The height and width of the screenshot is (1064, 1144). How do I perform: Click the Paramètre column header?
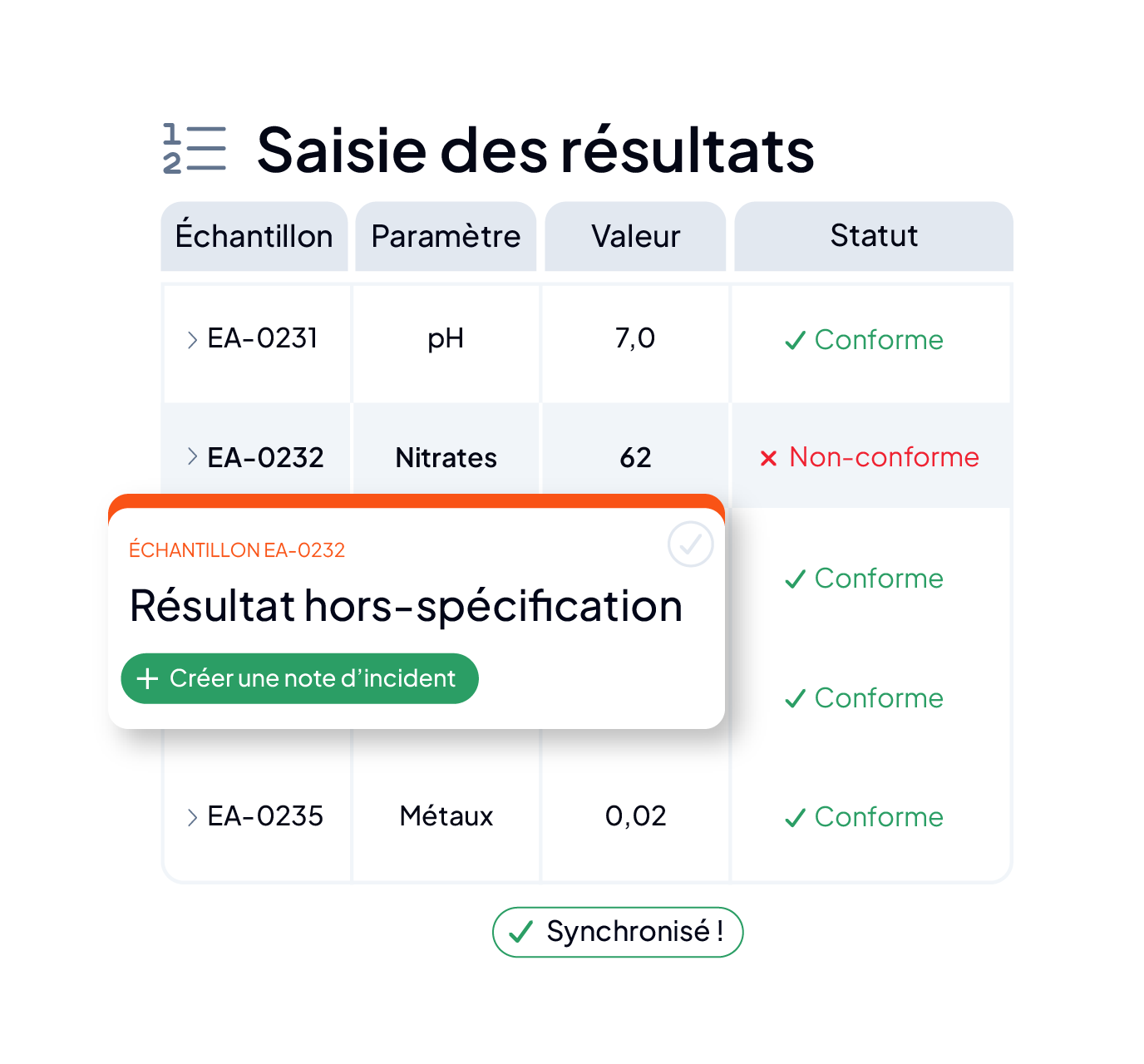pyautogui.click(x=446, y=236)
